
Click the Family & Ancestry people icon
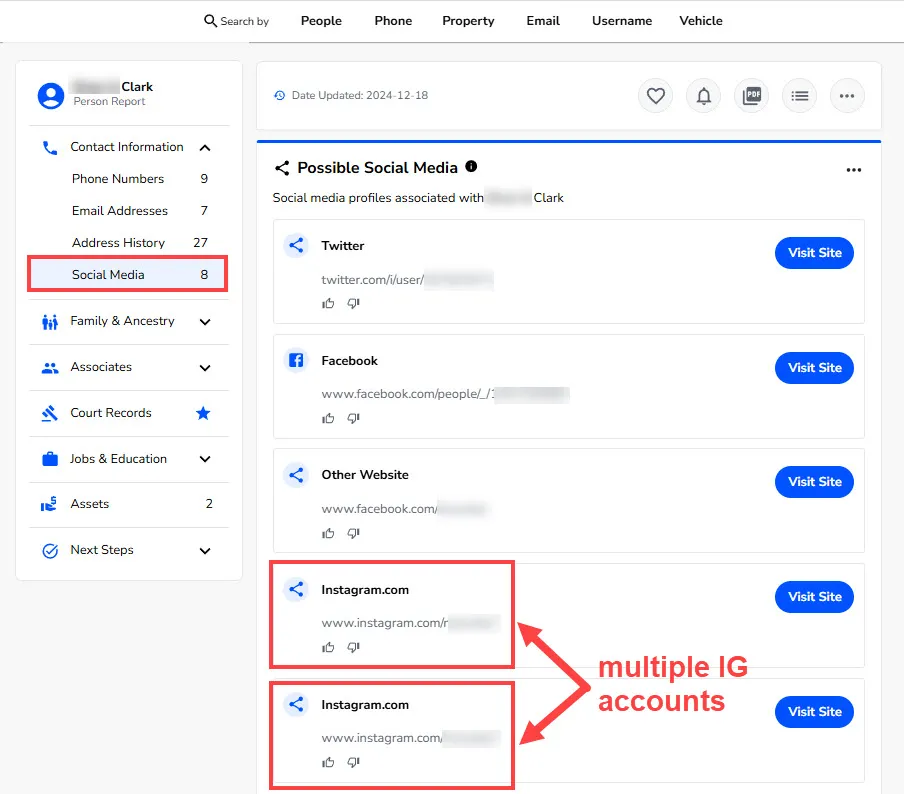[50, 322]
